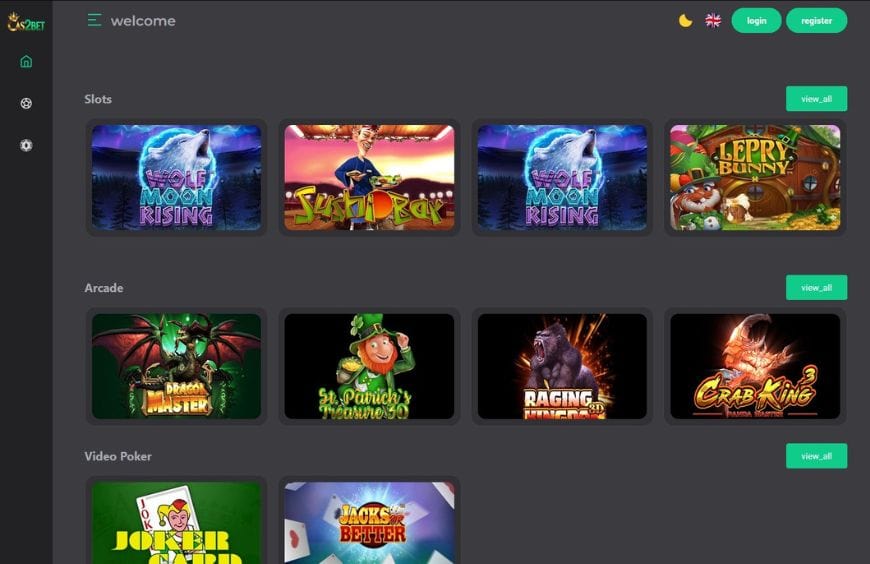The image size is (870, 564).
Task: Open the sports ball sidebar icon
Action: pos(26,103)
